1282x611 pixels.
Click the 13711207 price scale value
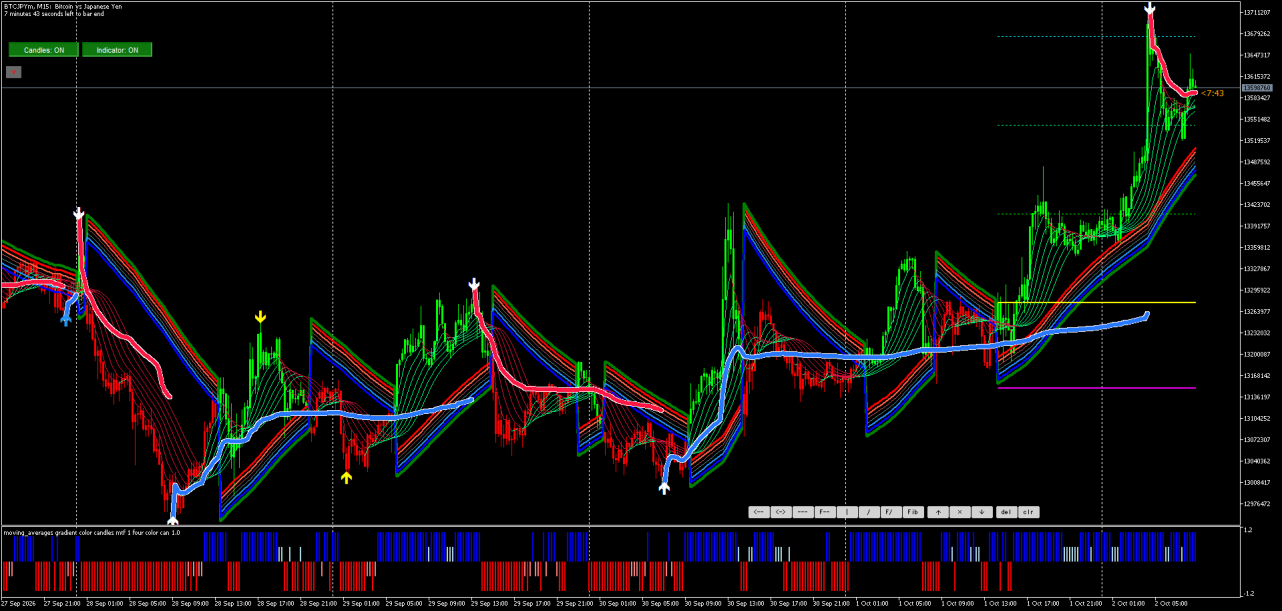click(1257, 12)
